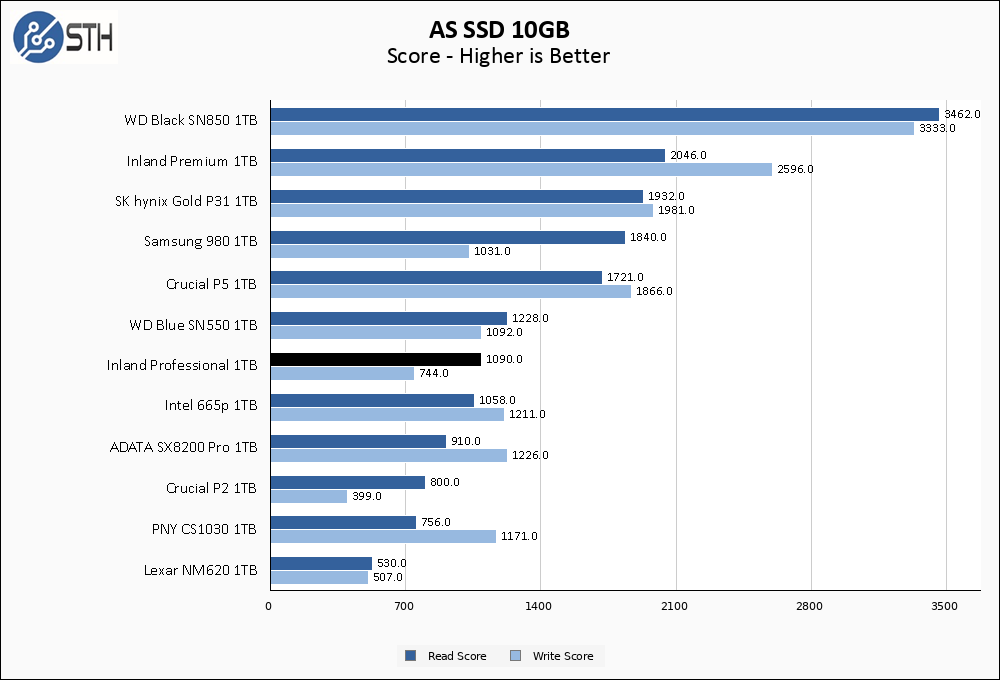Click the 2100 x-axis tick label
This screenshot has height=680, width=1000.
click(674, 606)
